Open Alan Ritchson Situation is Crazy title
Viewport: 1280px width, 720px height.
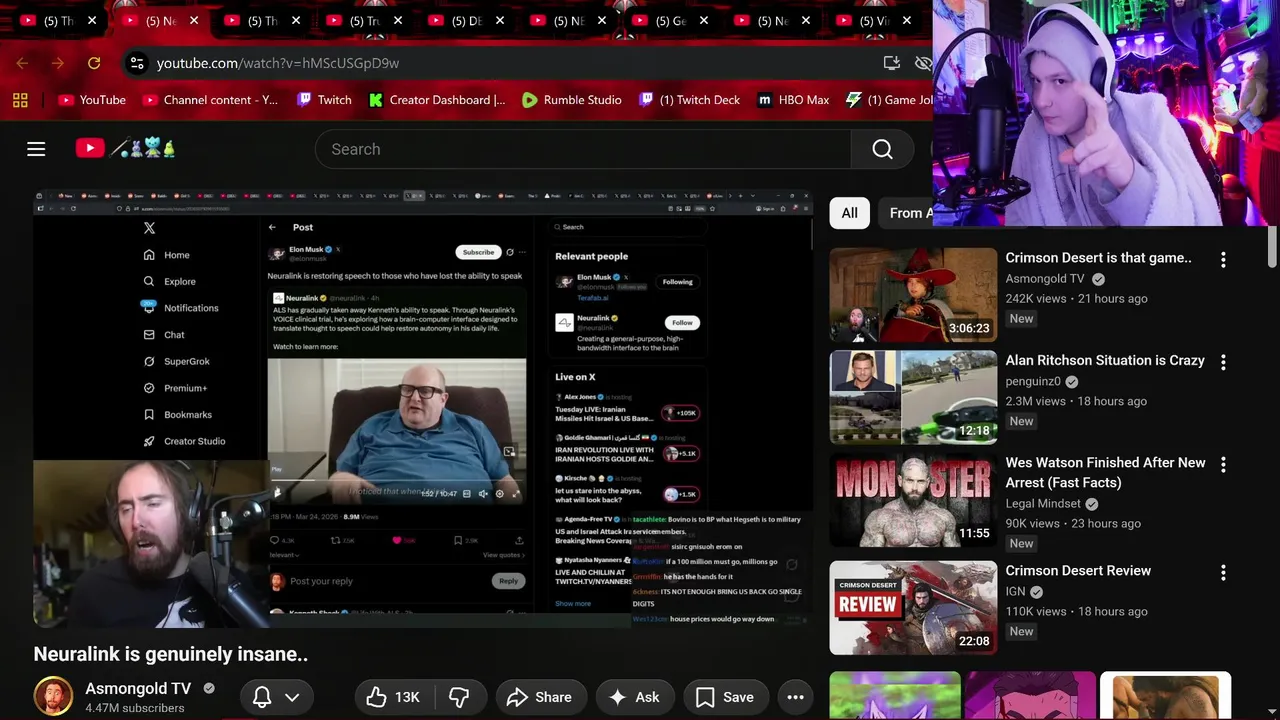(1105, 360)
